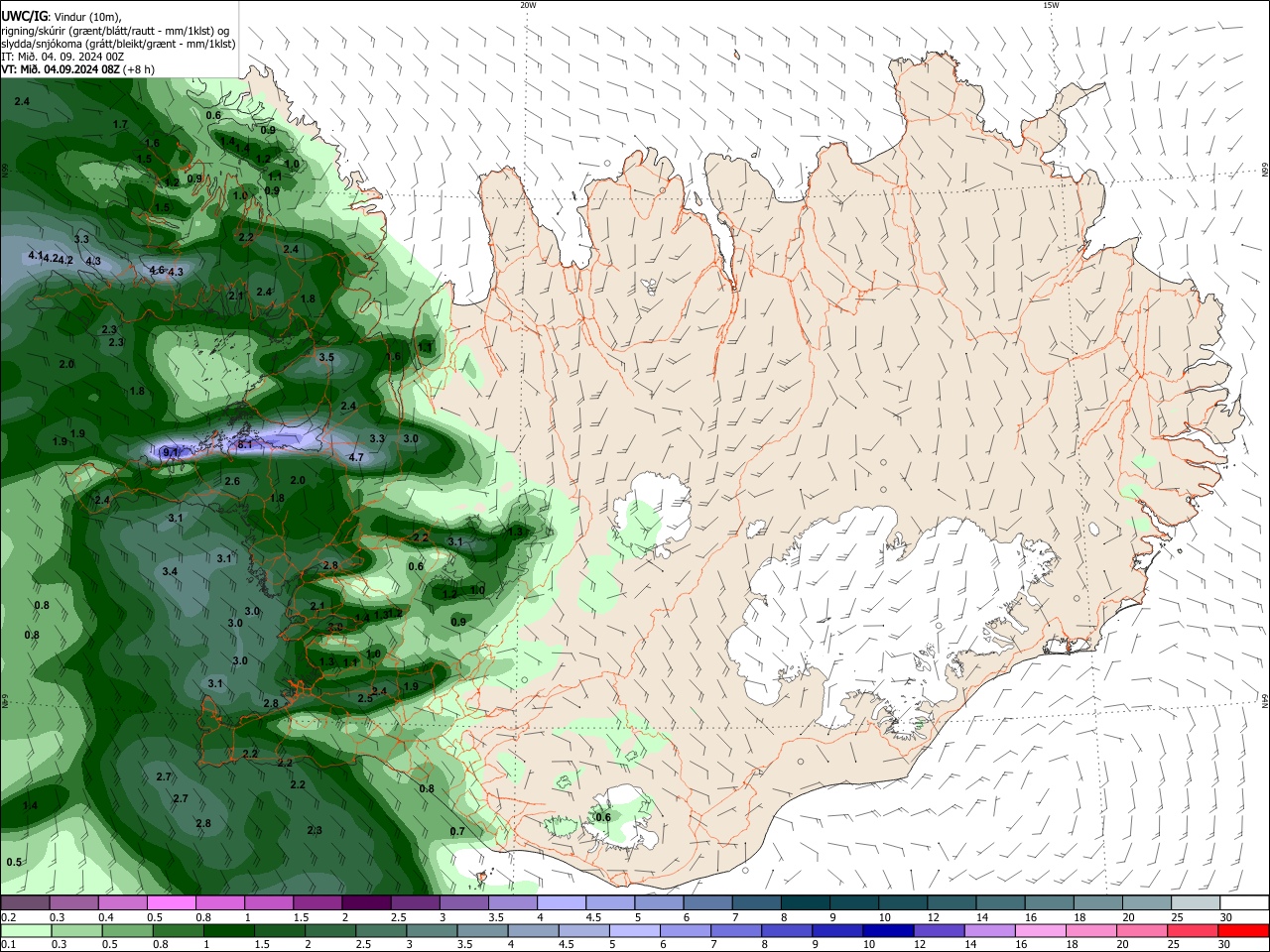The image size is (1270, 952).
Task: Select the 3.5 value in the purple rain band
Action: pyautogui.click(x=326, y=356)
